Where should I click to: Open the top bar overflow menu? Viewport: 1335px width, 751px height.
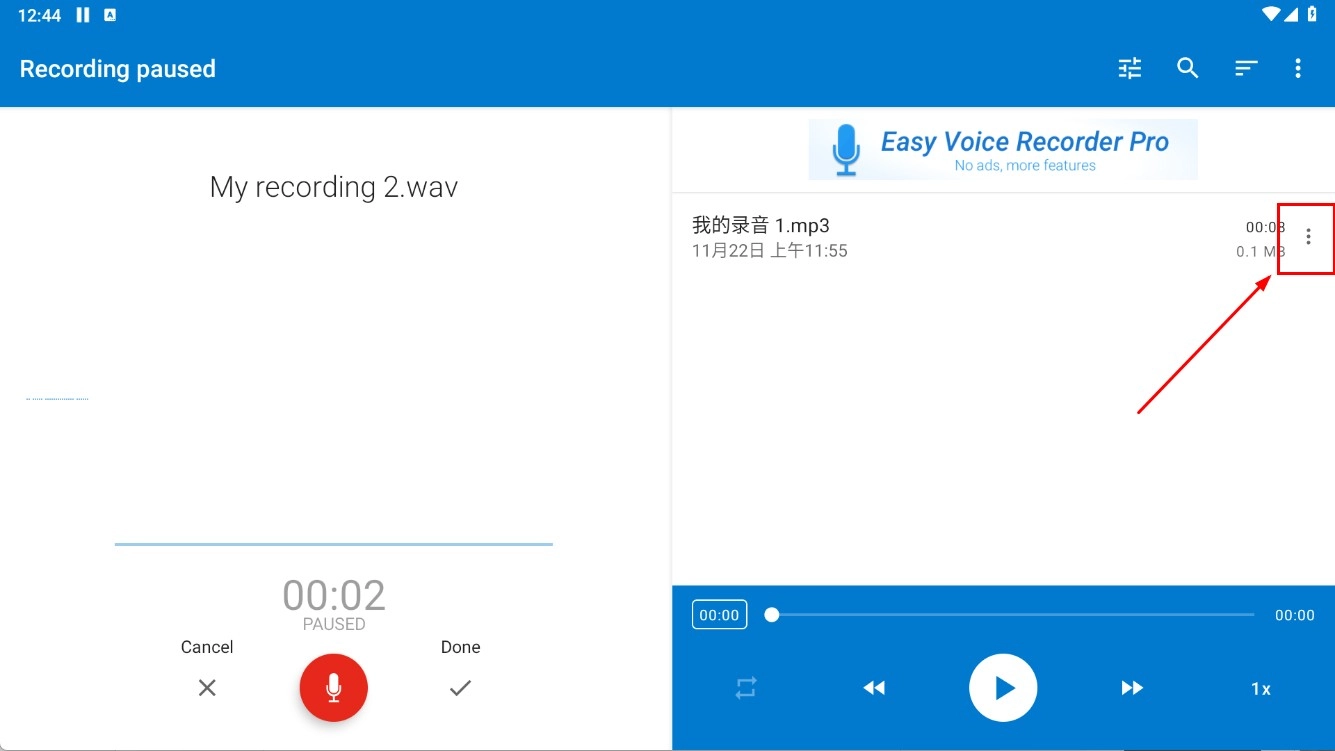pos(1298,68)
